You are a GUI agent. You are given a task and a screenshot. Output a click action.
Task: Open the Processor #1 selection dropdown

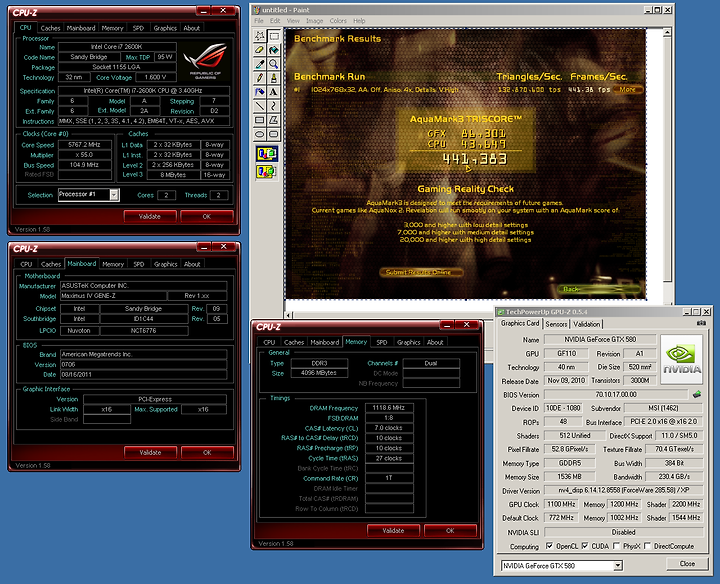(114, 195)
